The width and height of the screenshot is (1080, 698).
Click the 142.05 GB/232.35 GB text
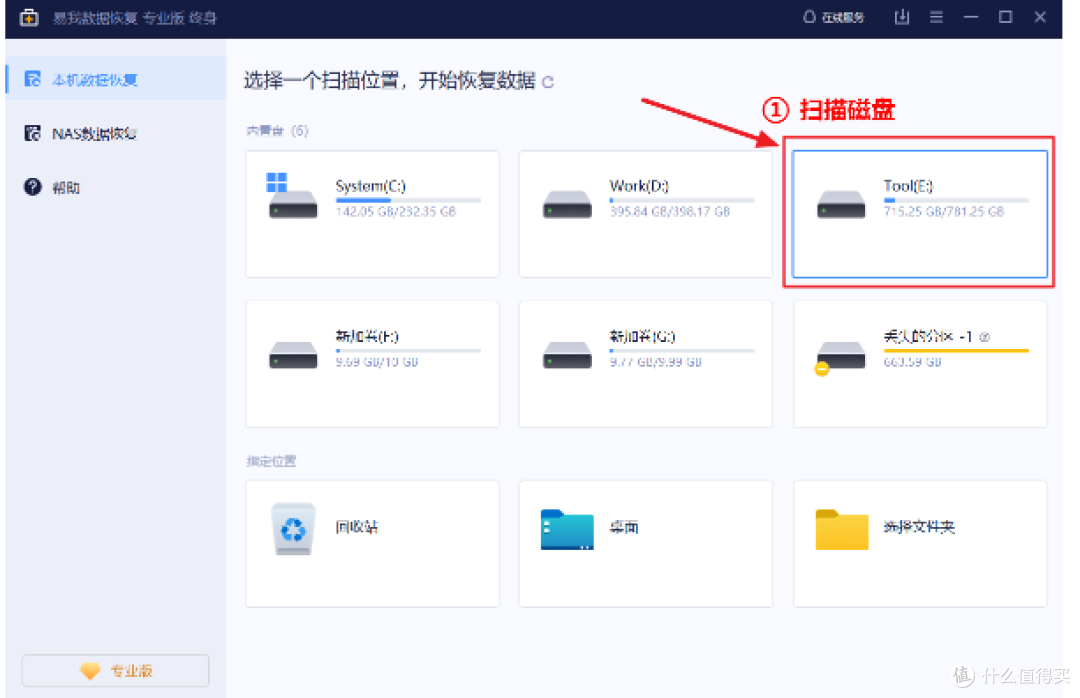395,212
